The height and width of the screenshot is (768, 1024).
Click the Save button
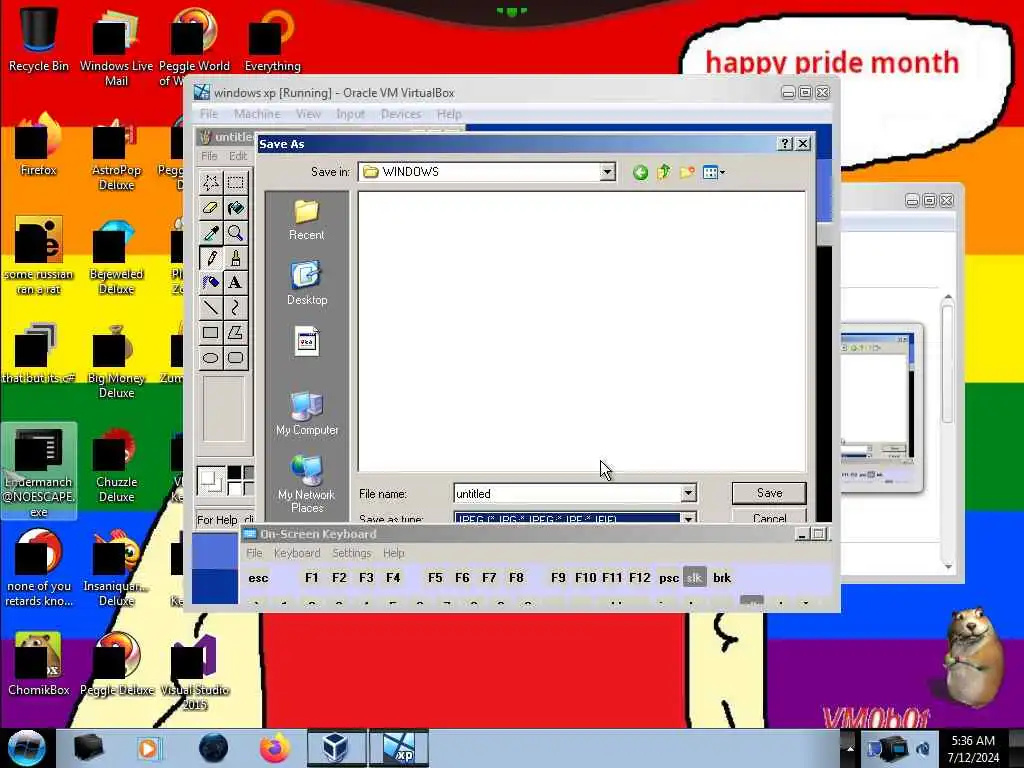coord(769,493)
